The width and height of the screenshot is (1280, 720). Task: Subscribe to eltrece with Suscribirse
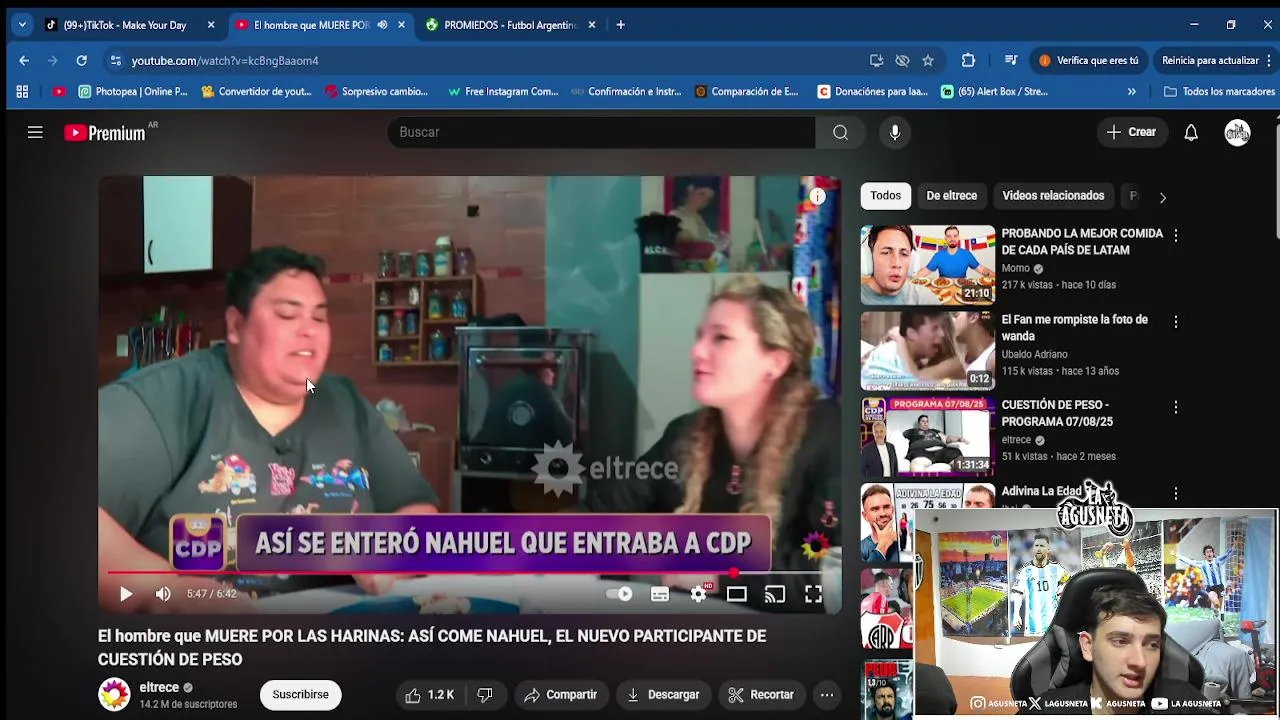point(300,695)
